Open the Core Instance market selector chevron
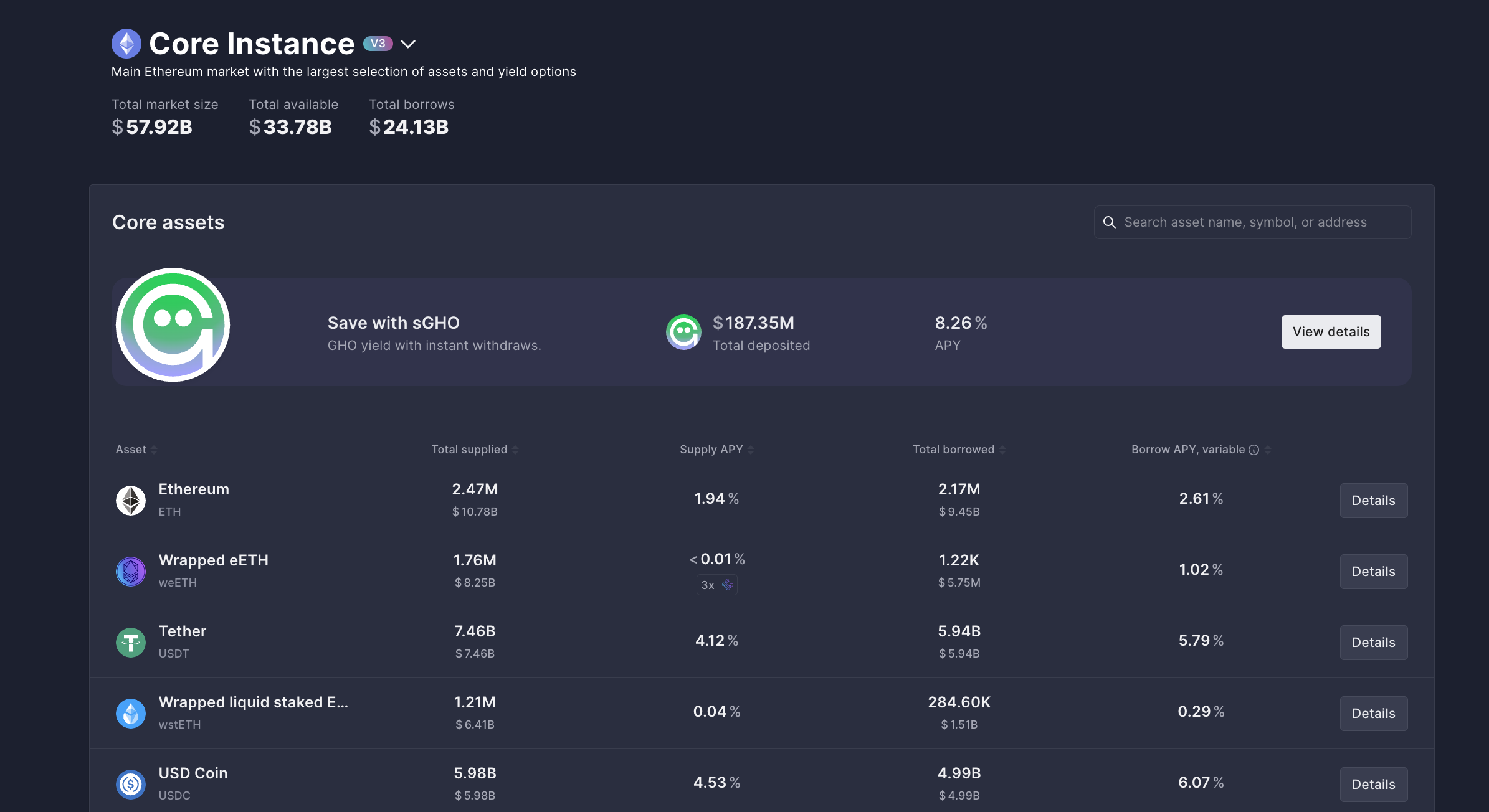1489x812 pixels. 409,44
